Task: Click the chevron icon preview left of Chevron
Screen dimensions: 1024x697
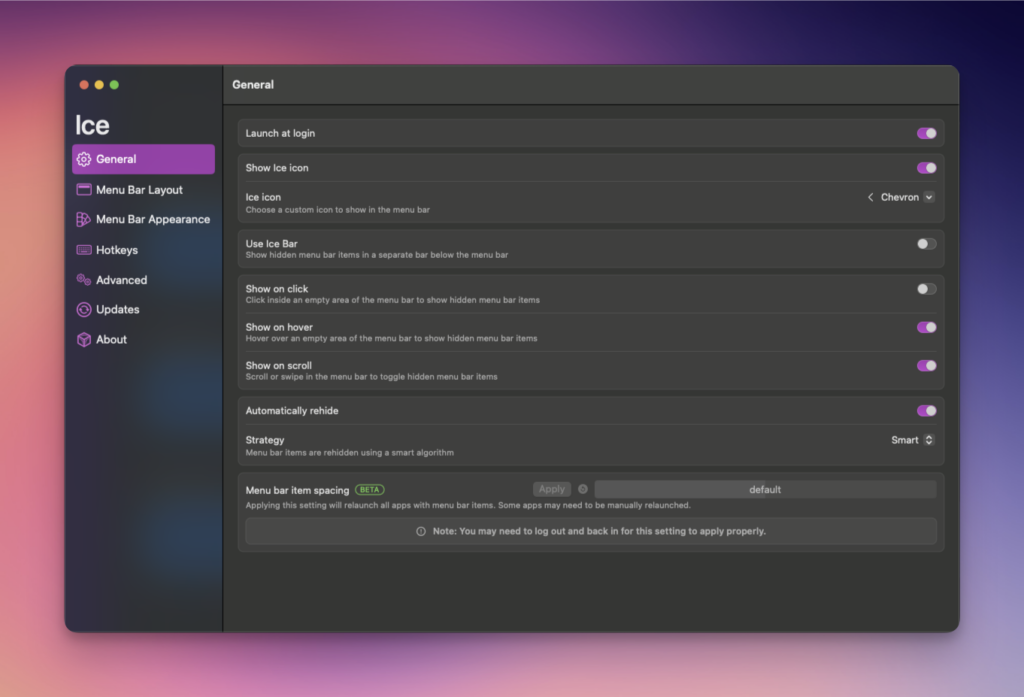Action: pos(870,197)
